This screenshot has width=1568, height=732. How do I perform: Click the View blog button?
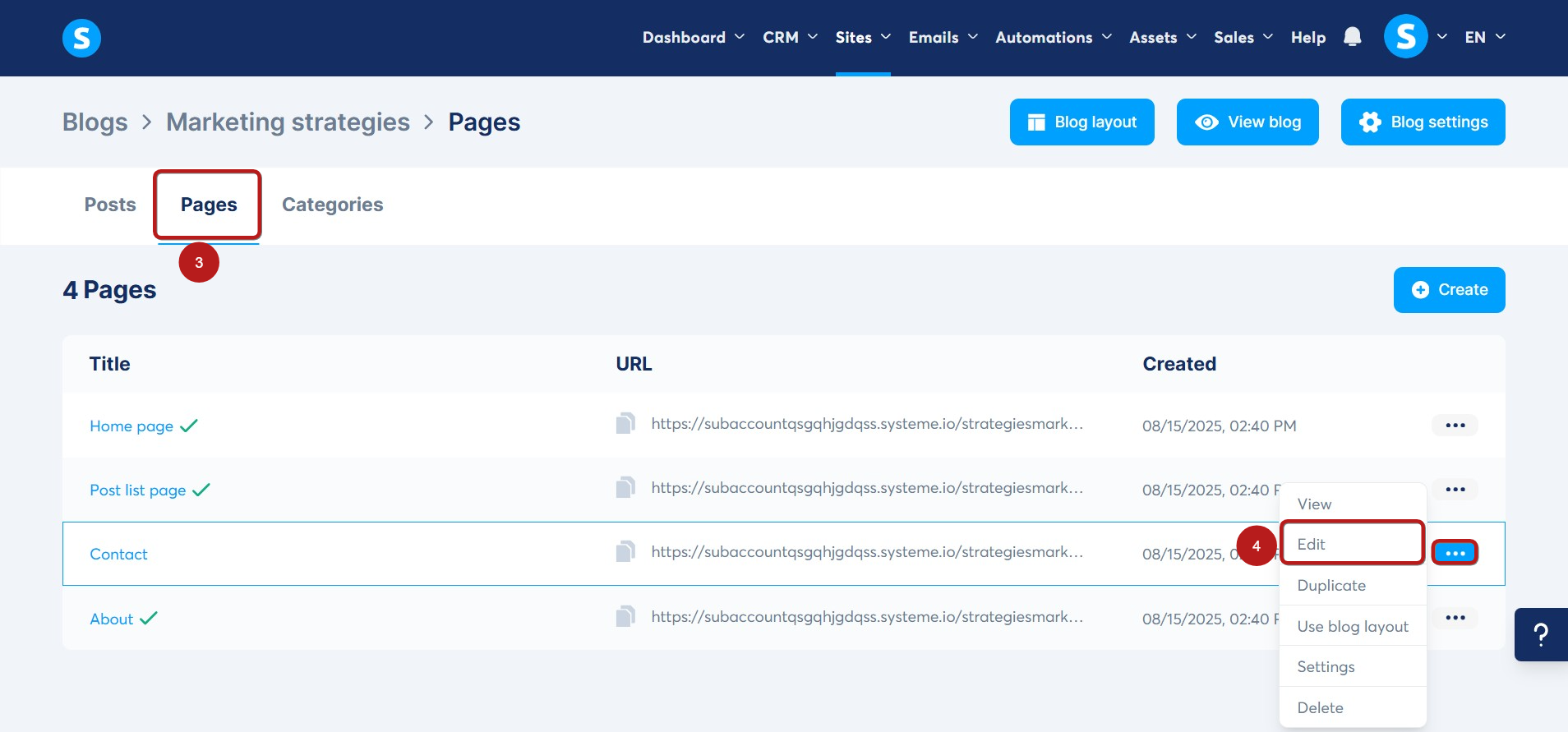click(x=1247, y=122)
